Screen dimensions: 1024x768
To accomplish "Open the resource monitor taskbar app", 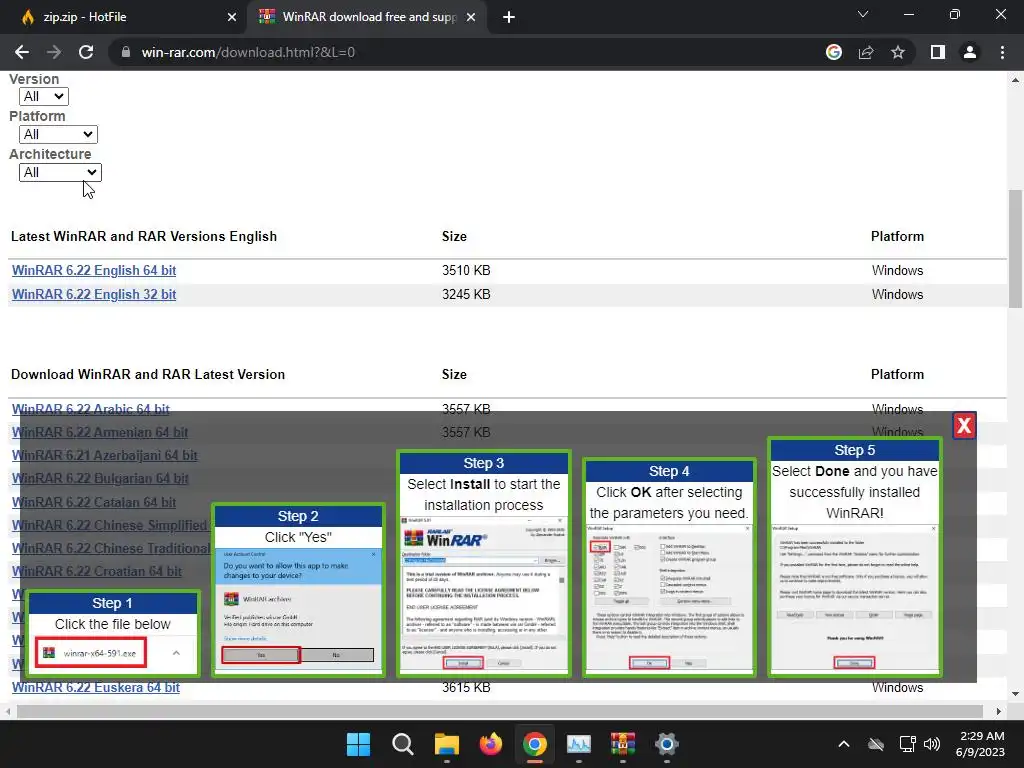I will pos(579,744).
